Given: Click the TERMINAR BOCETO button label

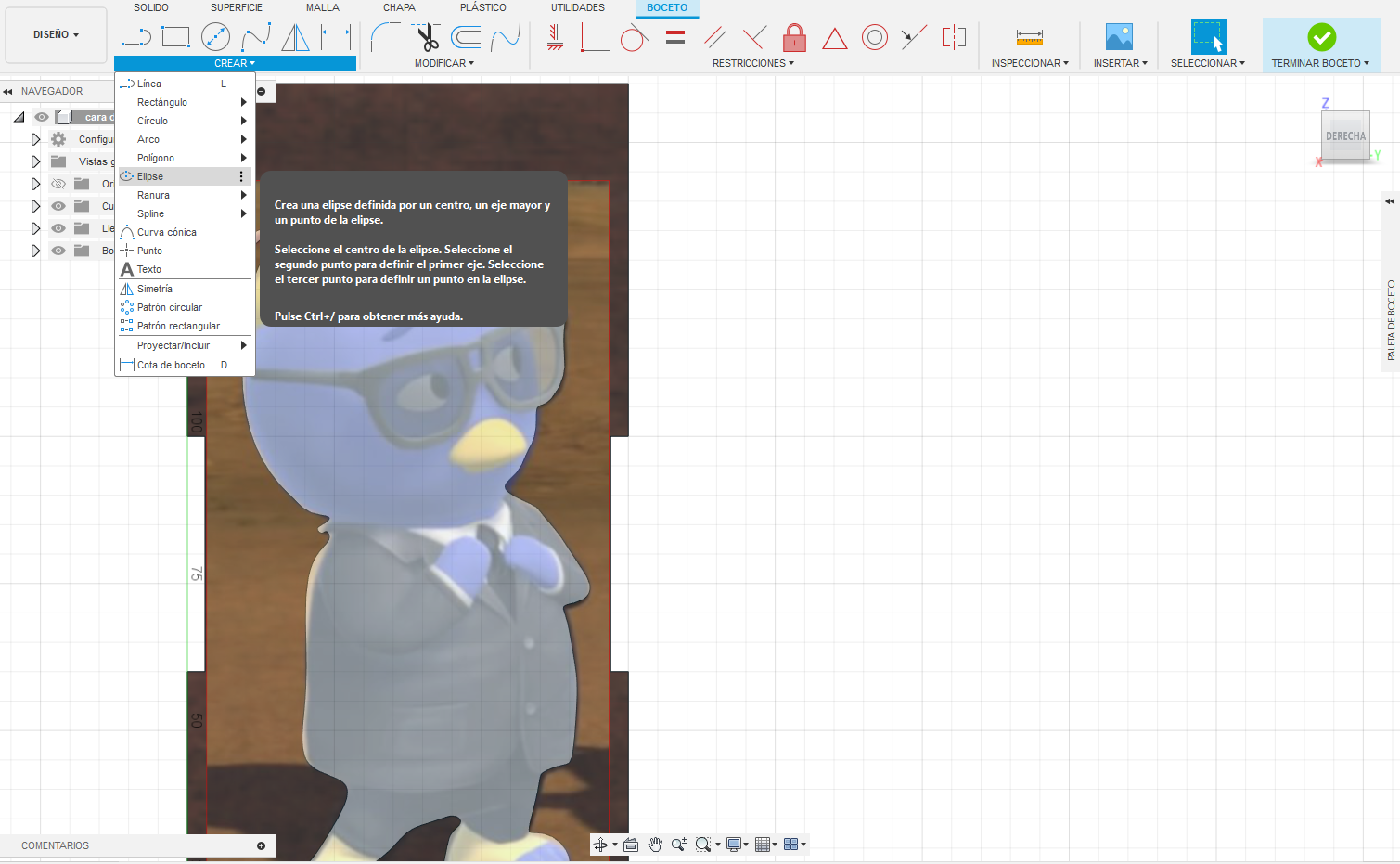Looking at the screenshot, I should [1320, 63].
